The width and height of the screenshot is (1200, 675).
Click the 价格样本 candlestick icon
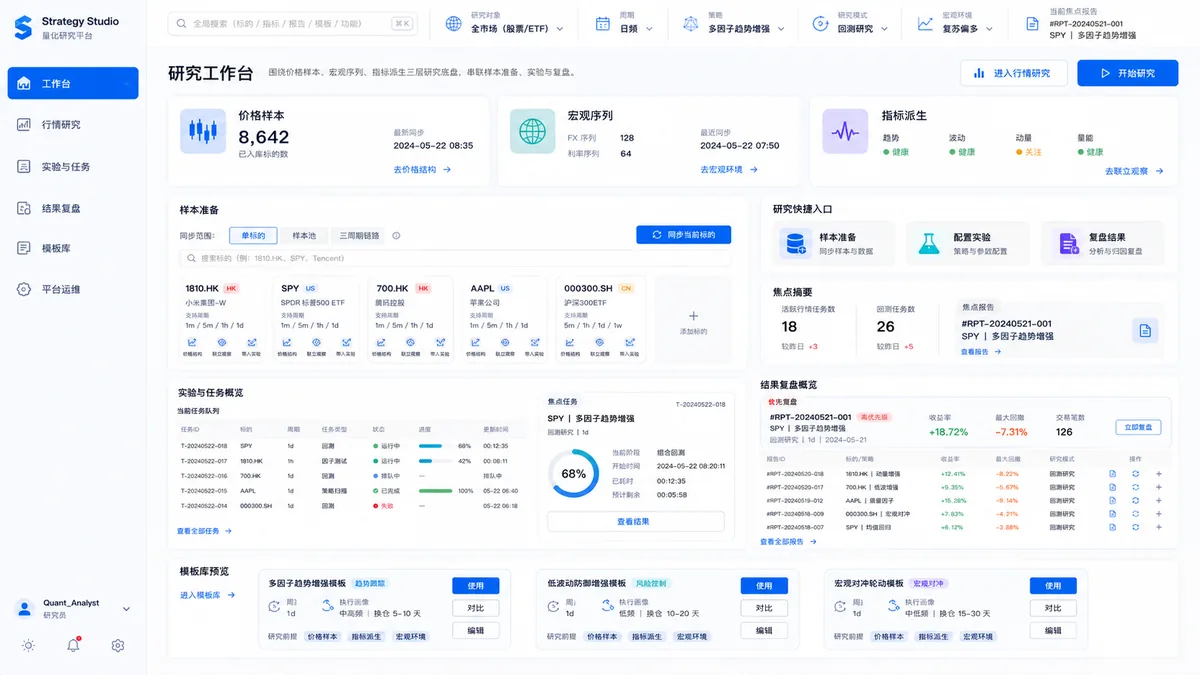[x=203, y=131]
